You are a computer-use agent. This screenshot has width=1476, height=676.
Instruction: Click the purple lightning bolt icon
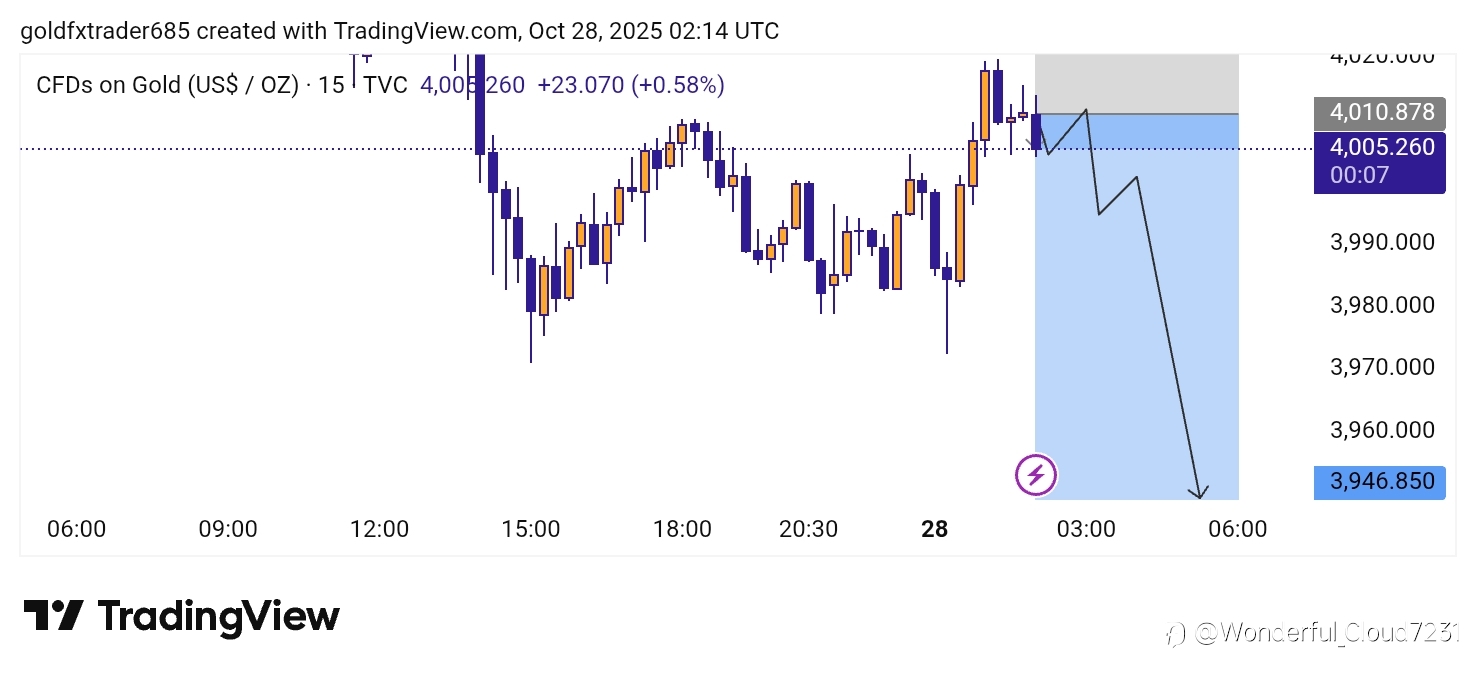click(x=1036, y=475)
